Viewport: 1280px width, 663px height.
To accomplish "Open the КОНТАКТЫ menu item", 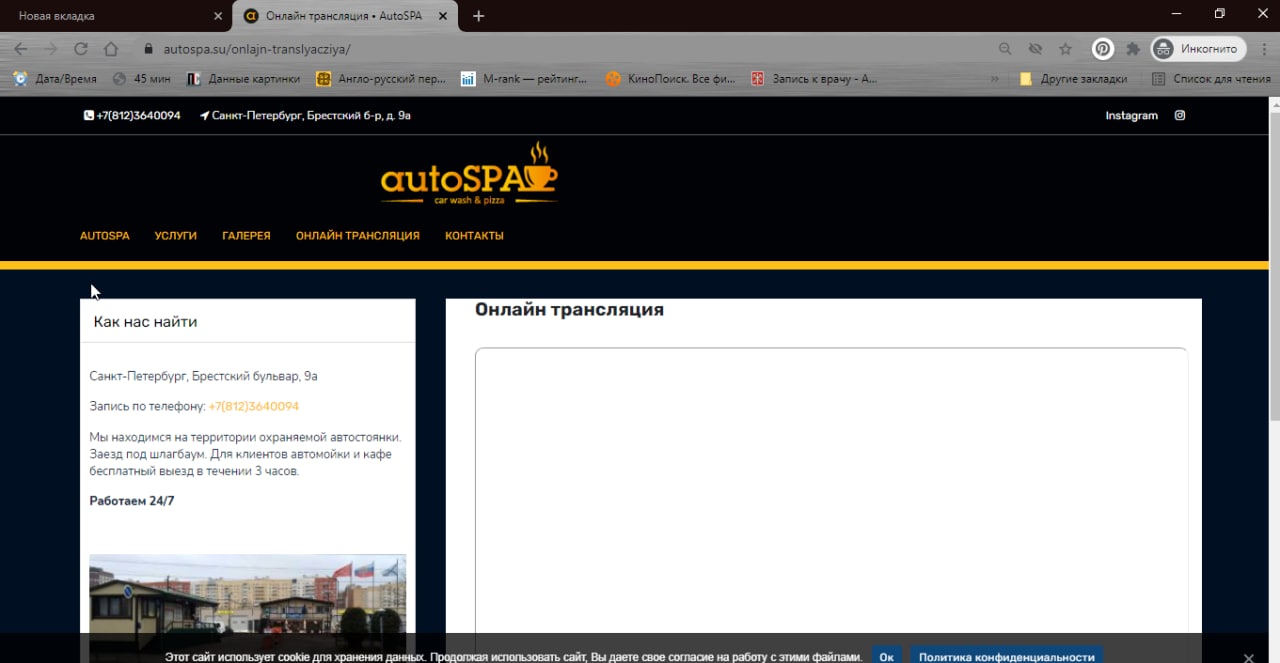I will click(x=474, y=236).
